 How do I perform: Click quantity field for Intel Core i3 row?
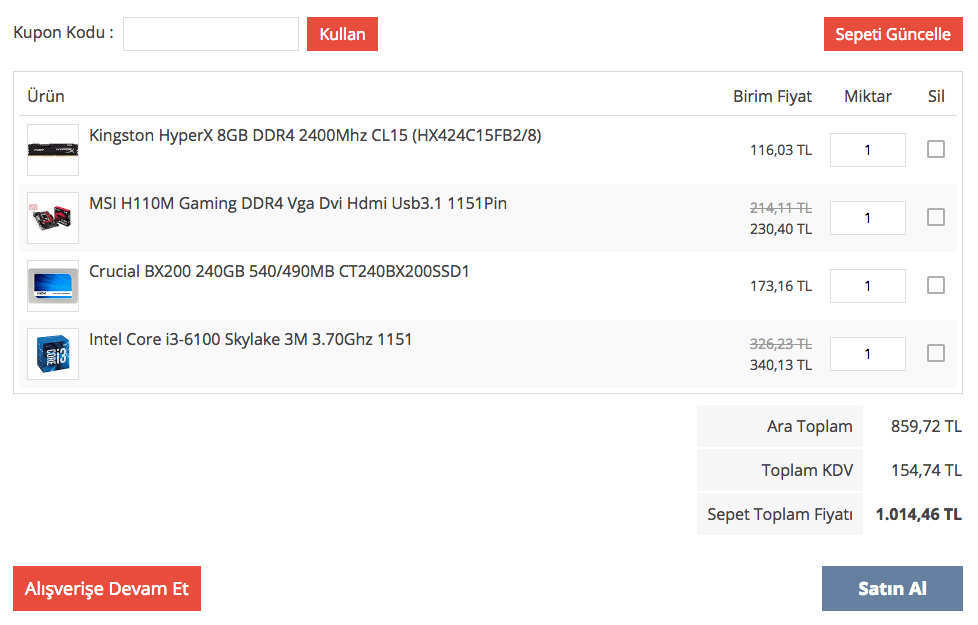[868, 354]
